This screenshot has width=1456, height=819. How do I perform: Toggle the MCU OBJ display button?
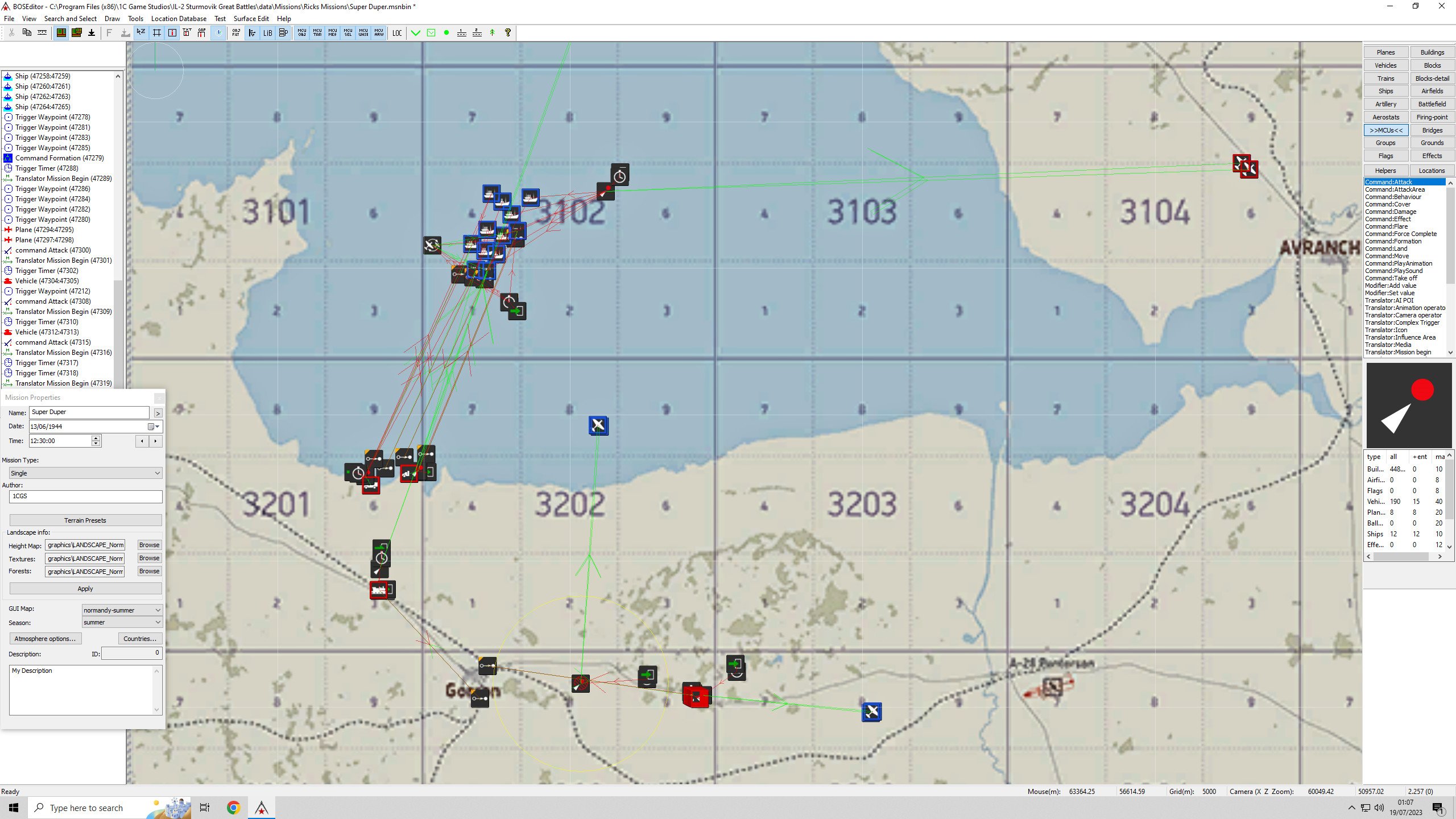pos(302,33)
